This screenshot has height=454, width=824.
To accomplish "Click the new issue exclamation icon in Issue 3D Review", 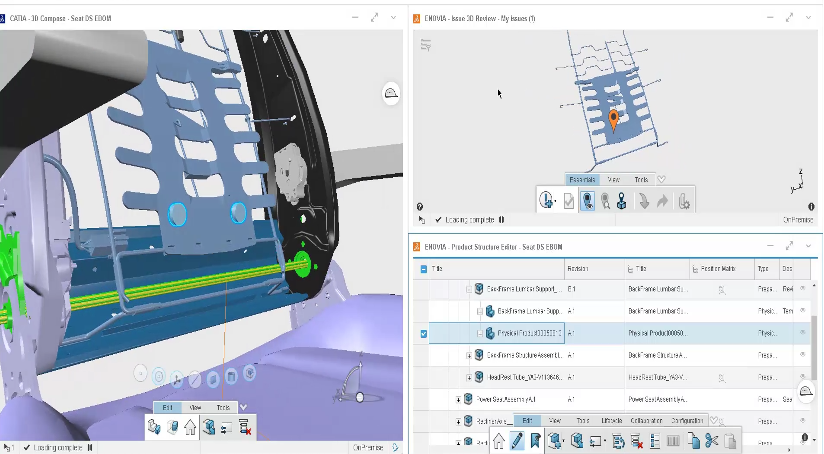I will (547, 201).
